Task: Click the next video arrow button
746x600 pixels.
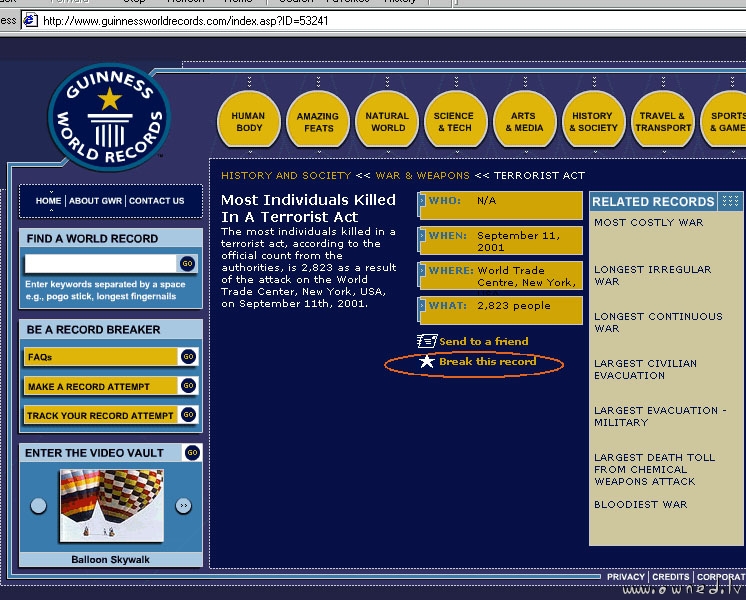Action: coord(184,505)
